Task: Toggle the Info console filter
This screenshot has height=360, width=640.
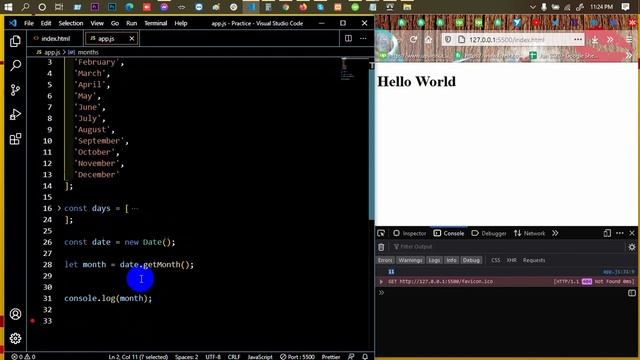Action: coord(451,260)
